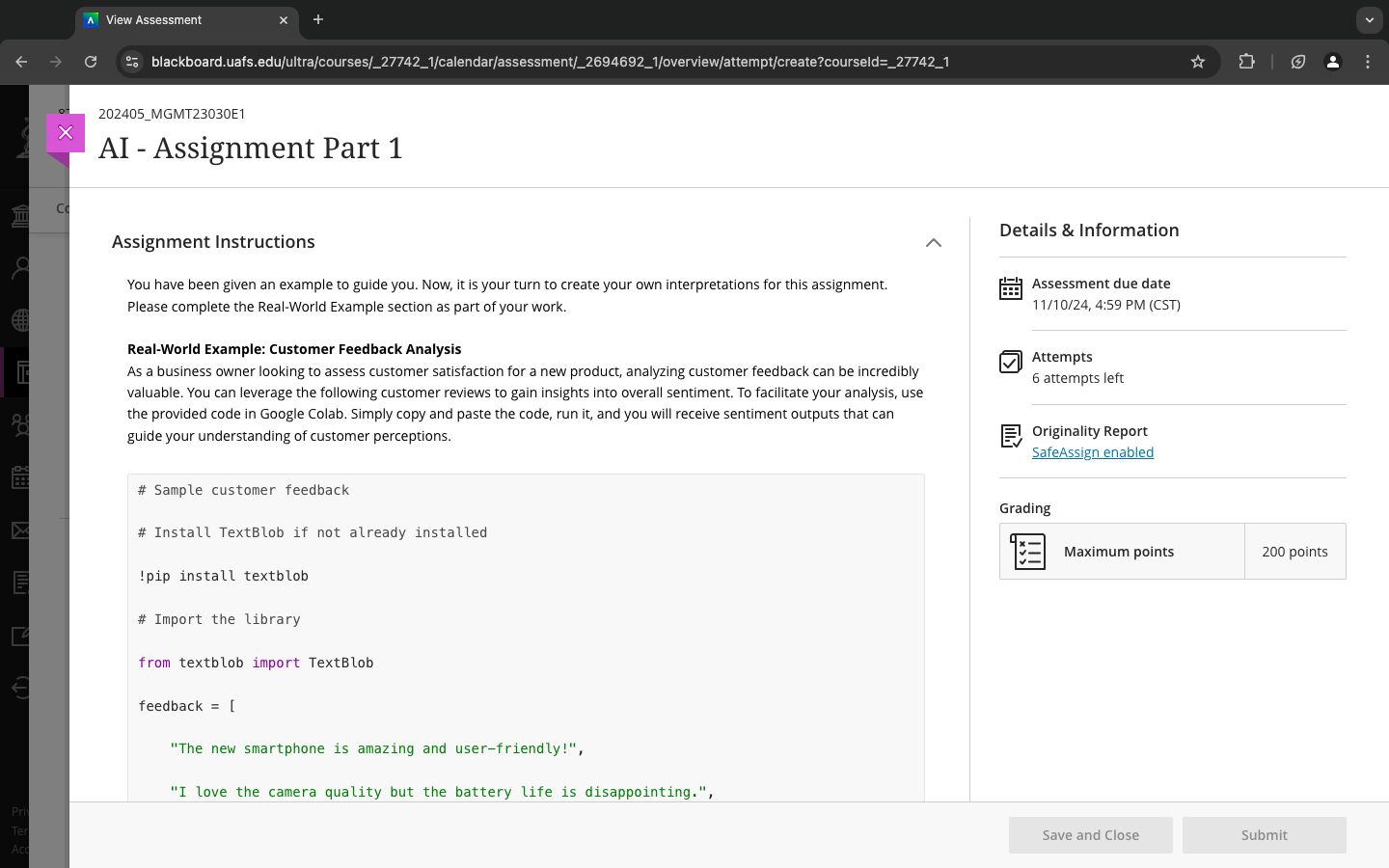Click the address bar URL
1389x868 pixels.
[x=550, y=62]
